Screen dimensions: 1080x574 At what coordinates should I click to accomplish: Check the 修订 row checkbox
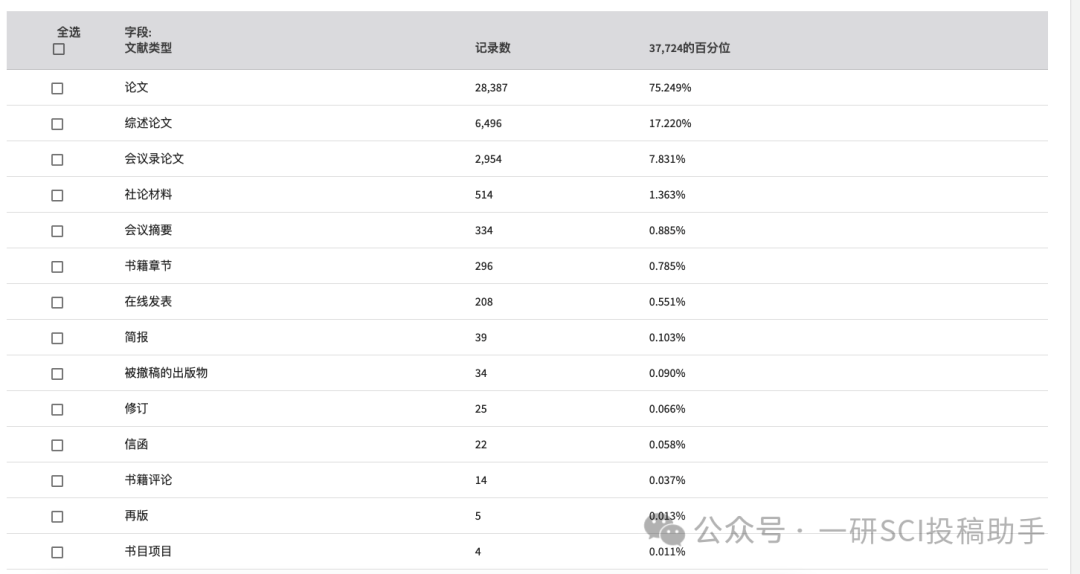click(x=57, y=409)
